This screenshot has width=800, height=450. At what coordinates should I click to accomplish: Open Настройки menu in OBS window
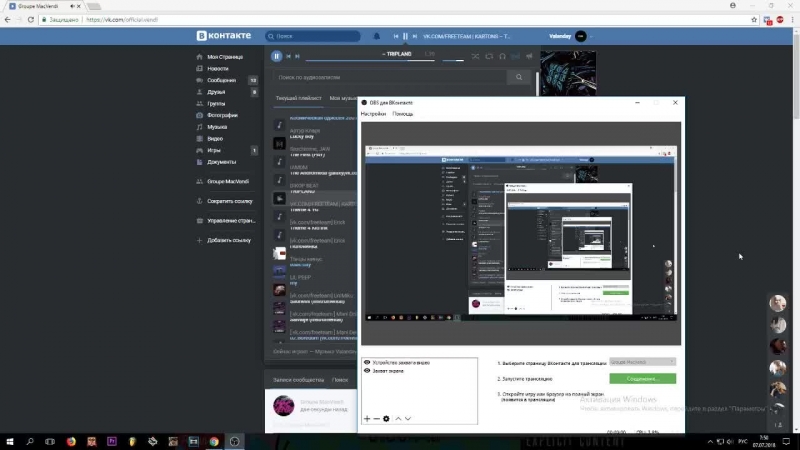[x=373, y=114]
